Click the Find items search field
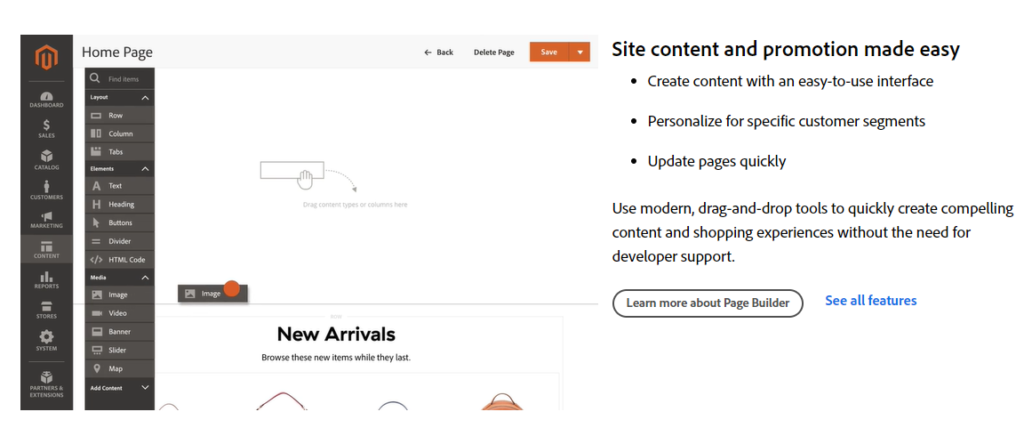 tap(125, 78)
